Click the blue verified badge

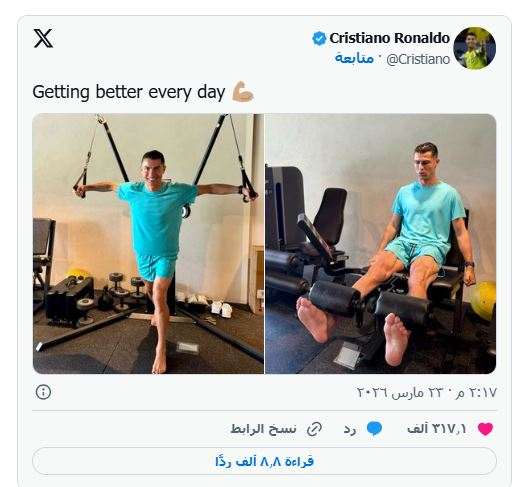point(319,39)
